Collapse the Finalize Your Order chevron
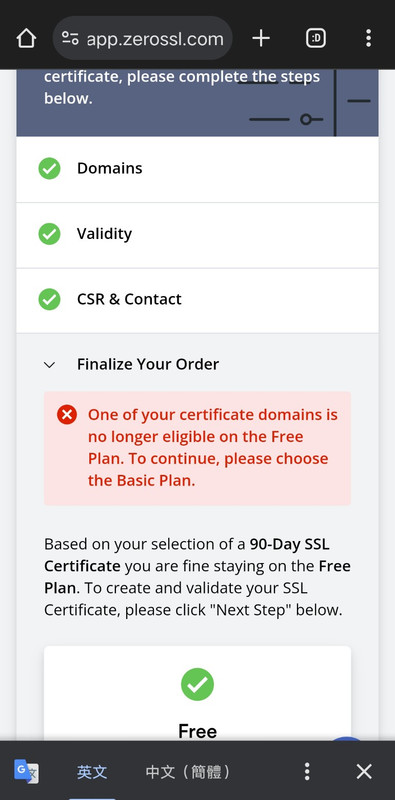This screenshot has width=395, height=800. [x=50, y=364]
